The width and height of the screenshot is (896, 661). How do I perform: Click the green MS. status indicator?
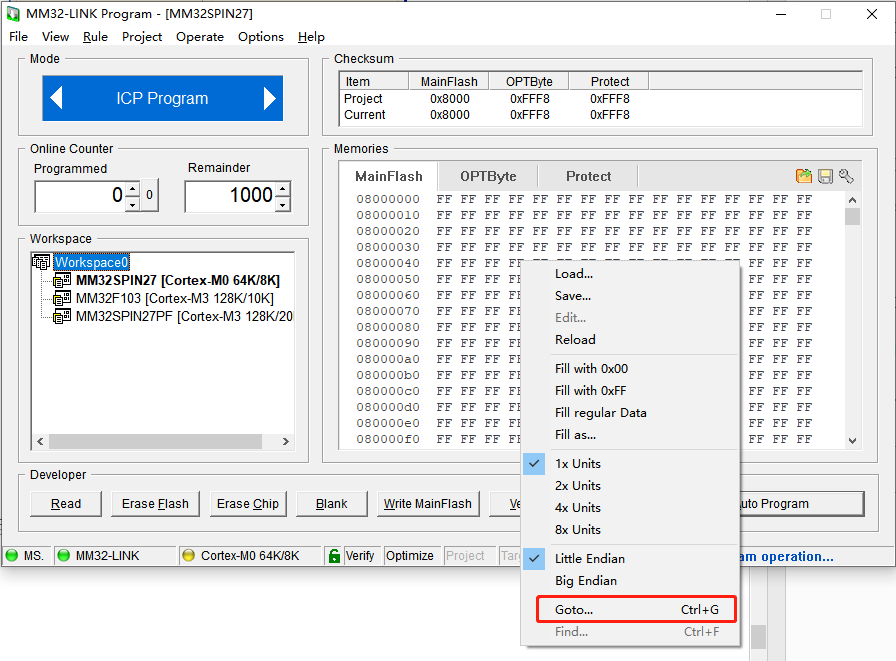[12, 555]
